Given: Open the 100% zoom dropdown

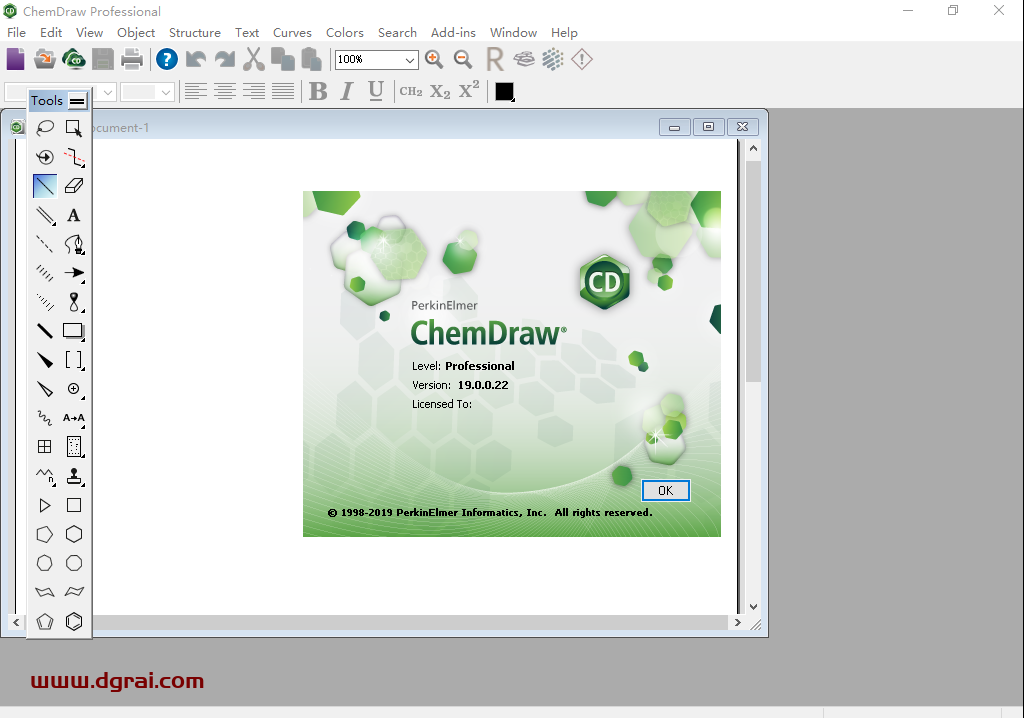Looking at the screenshot, I should click(409, 60).
